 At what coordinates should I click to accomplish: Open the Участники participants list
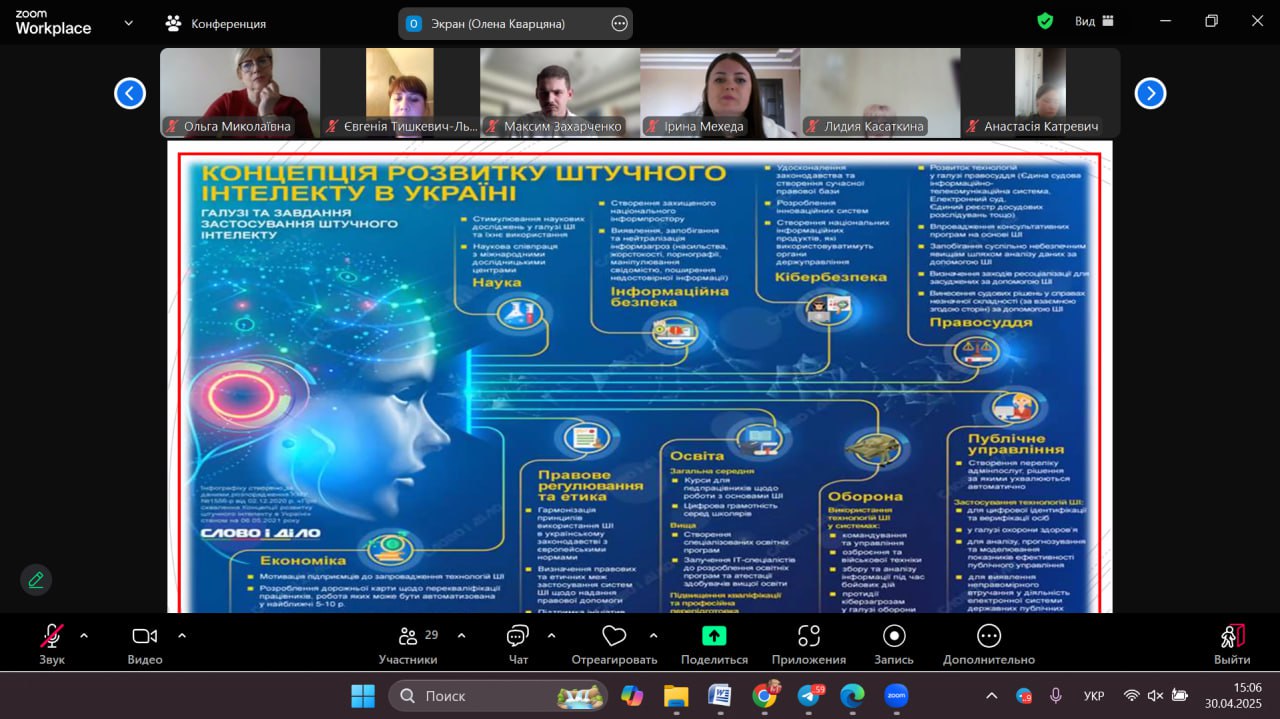pyautogui.click(x=408, y=637)
